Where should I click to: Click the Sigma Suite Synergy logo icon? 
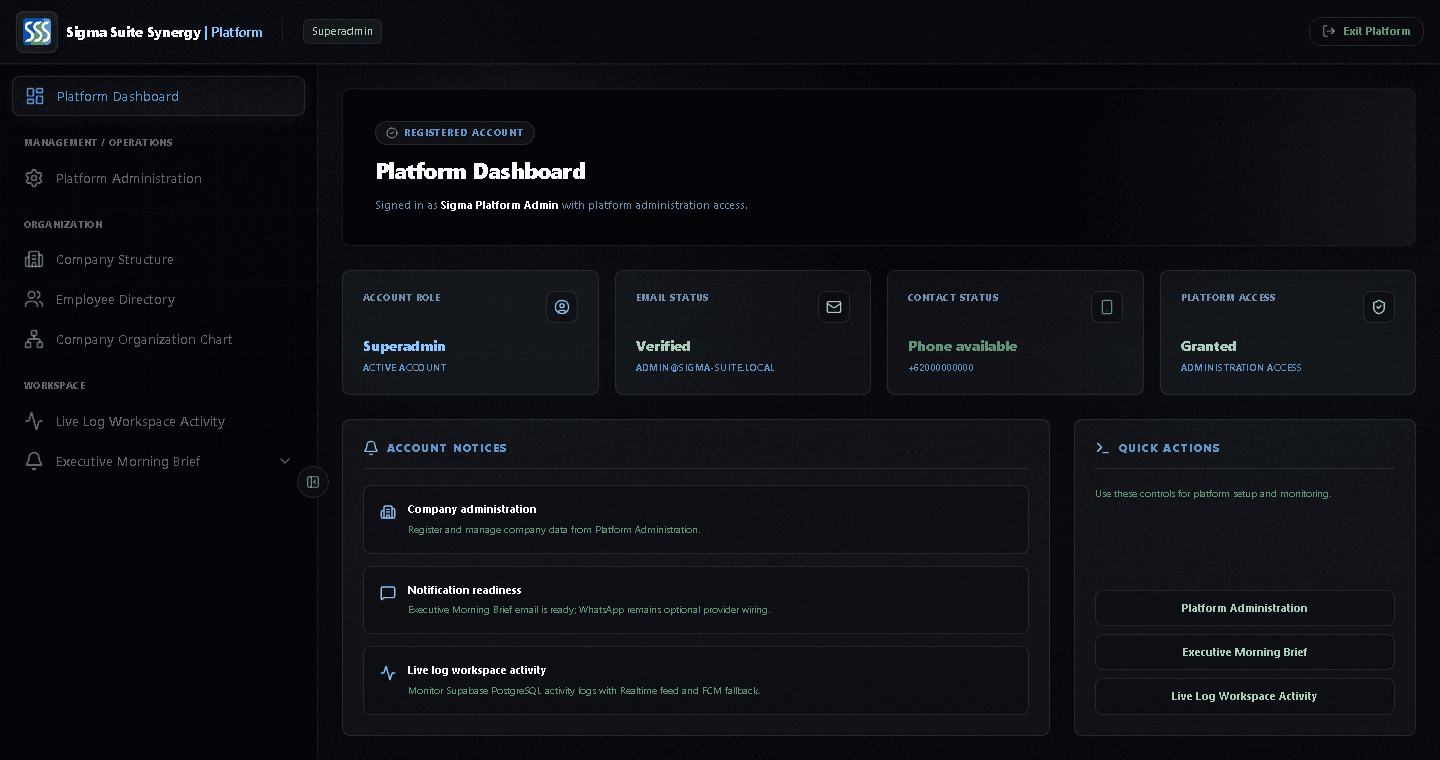pyautogui.click(x=37, y=32)
